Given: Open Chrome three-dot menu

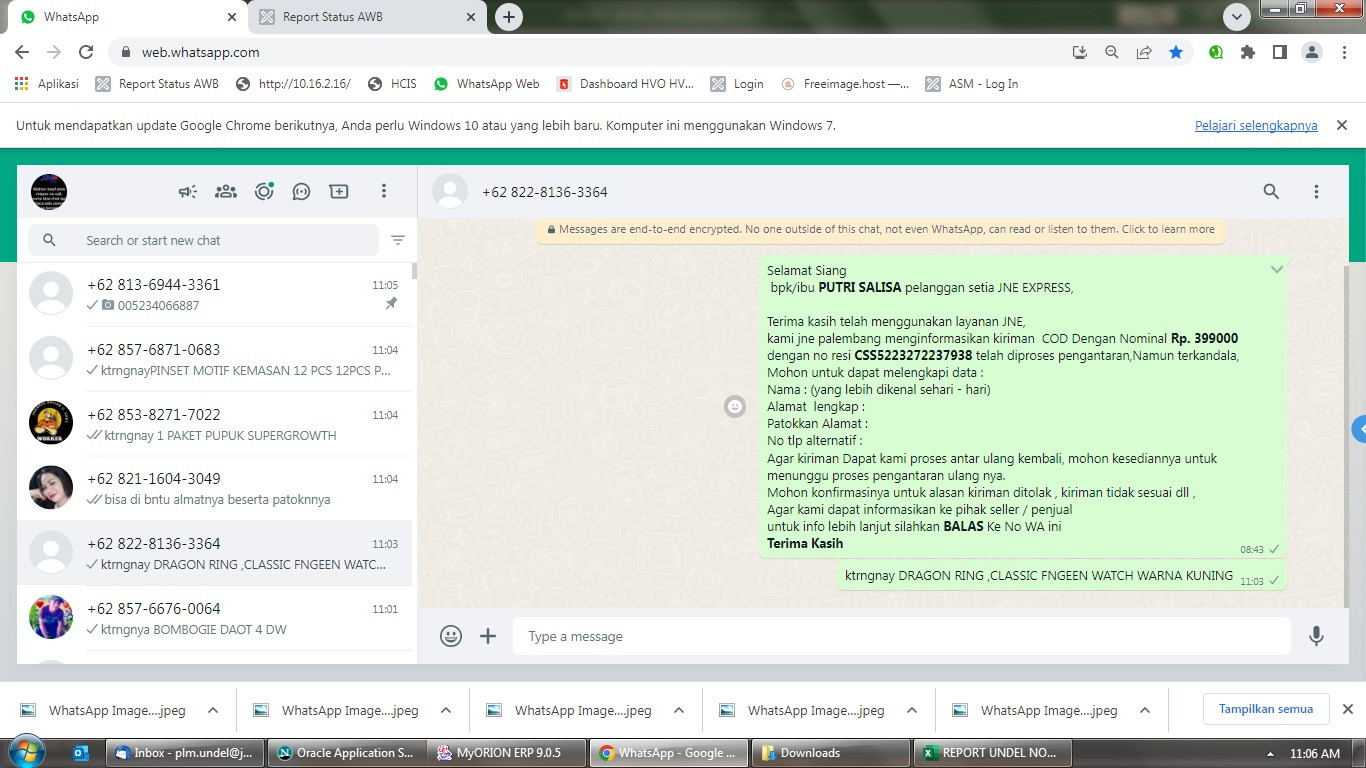Looking at the screenshot, I should tap(1344, 52).
